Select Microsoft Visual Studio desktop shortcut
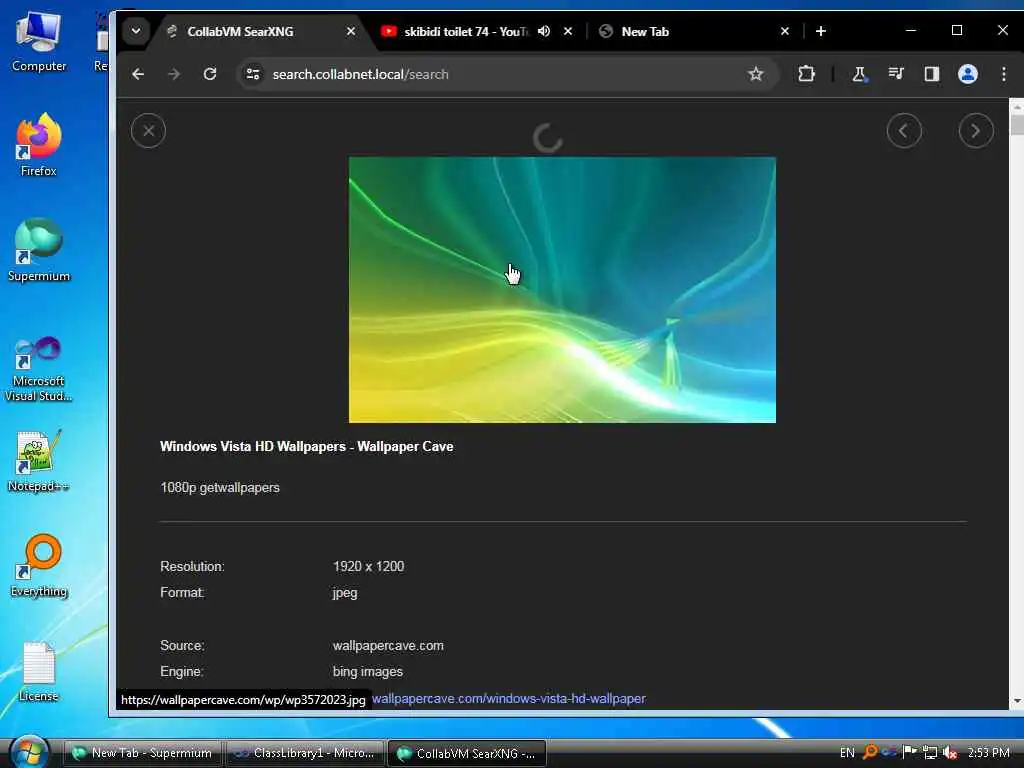Viewport: 1024px width, 768px height. coord(39,370)
